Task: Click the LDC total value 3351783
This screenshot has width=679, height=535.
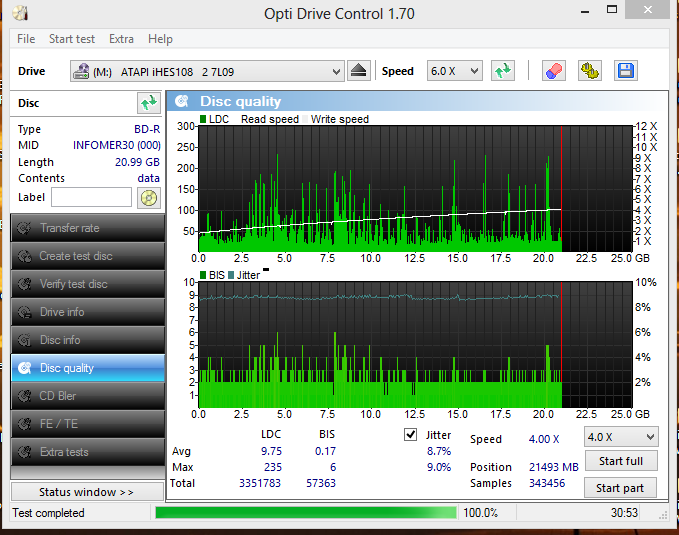Action: click(260, 483)
